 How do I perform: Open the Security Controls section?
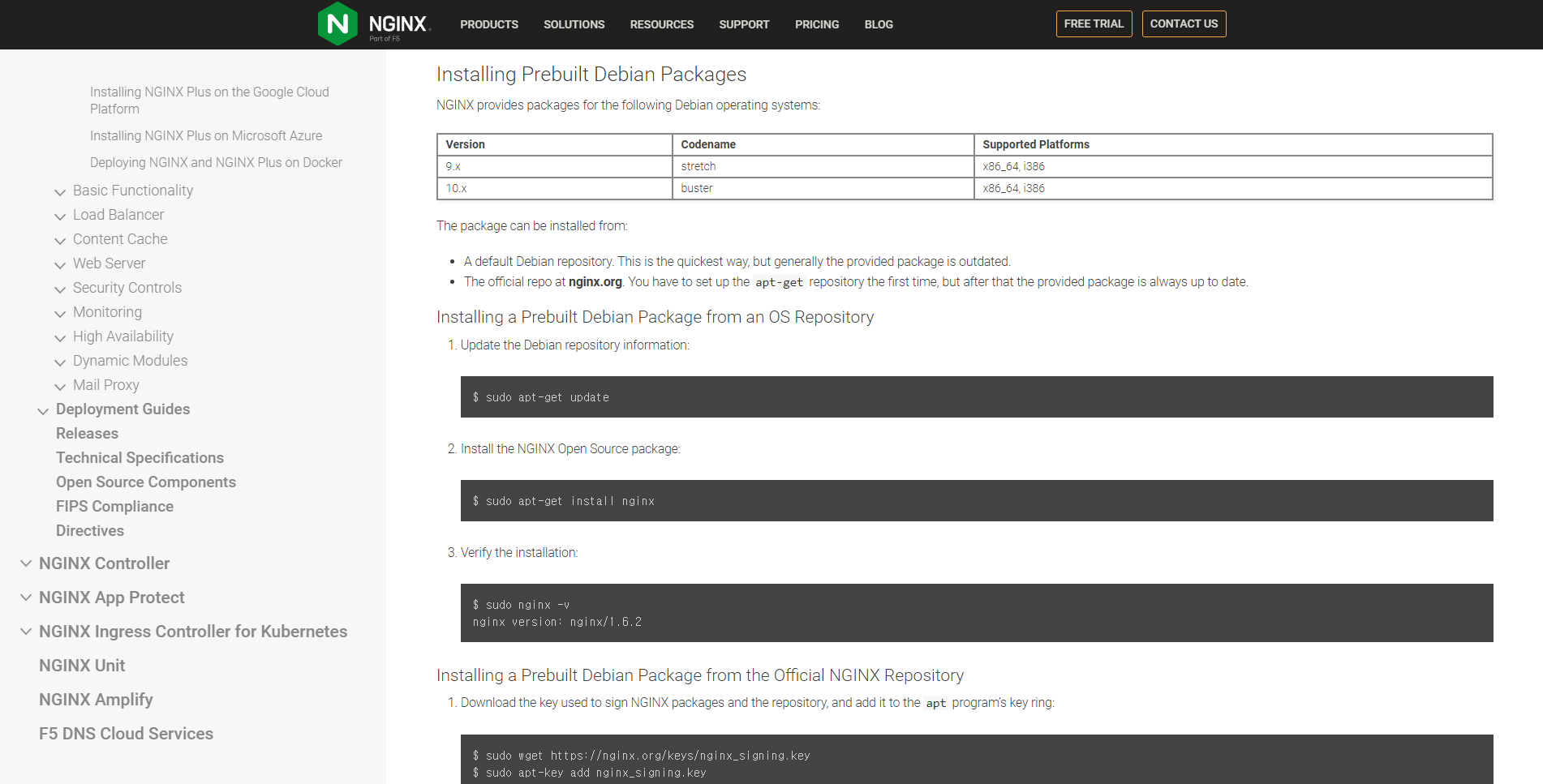[127, 288]
